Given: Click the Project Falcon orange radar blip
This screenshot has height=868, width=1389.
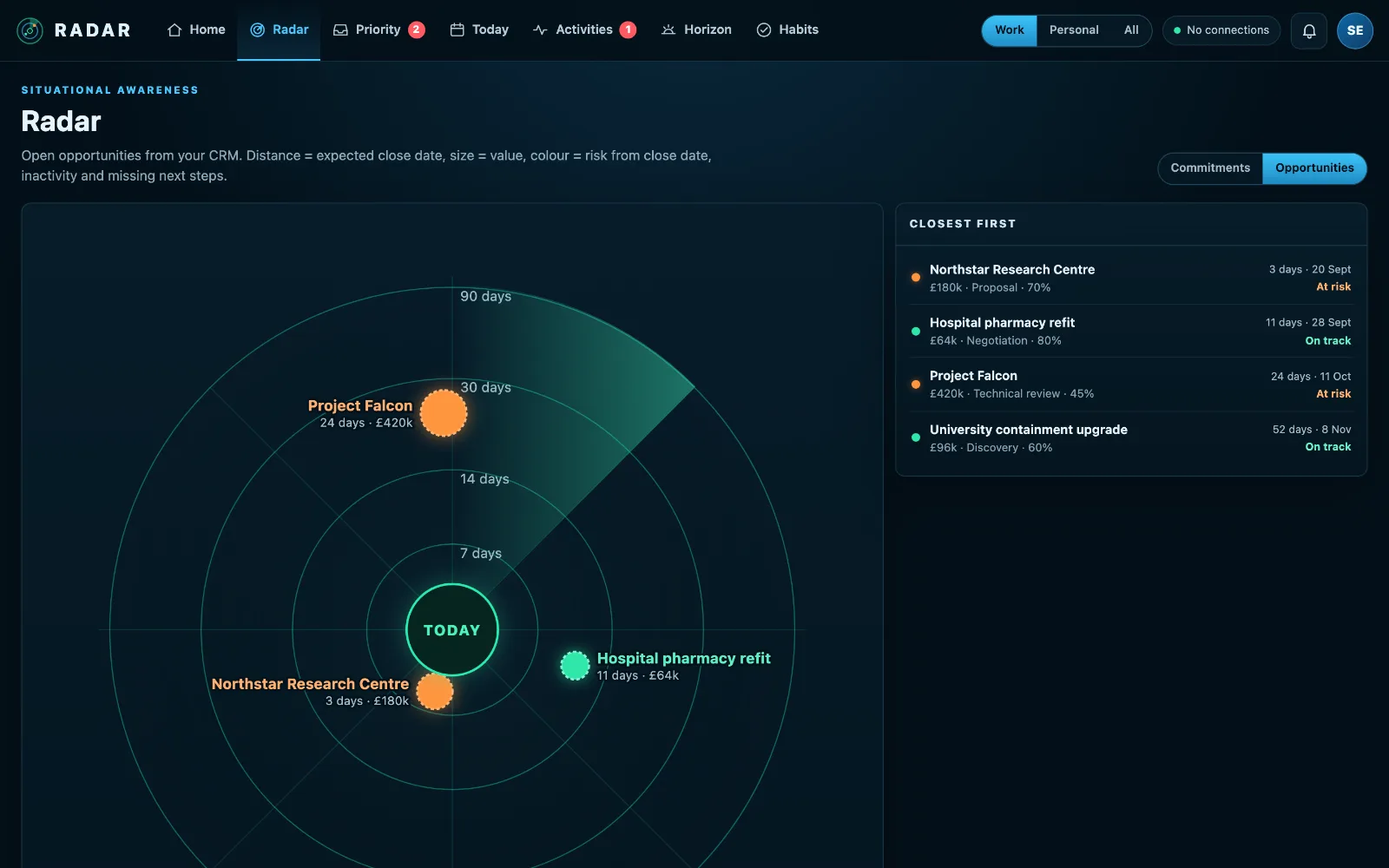Looking at the screenshot, I should point(444,413).
